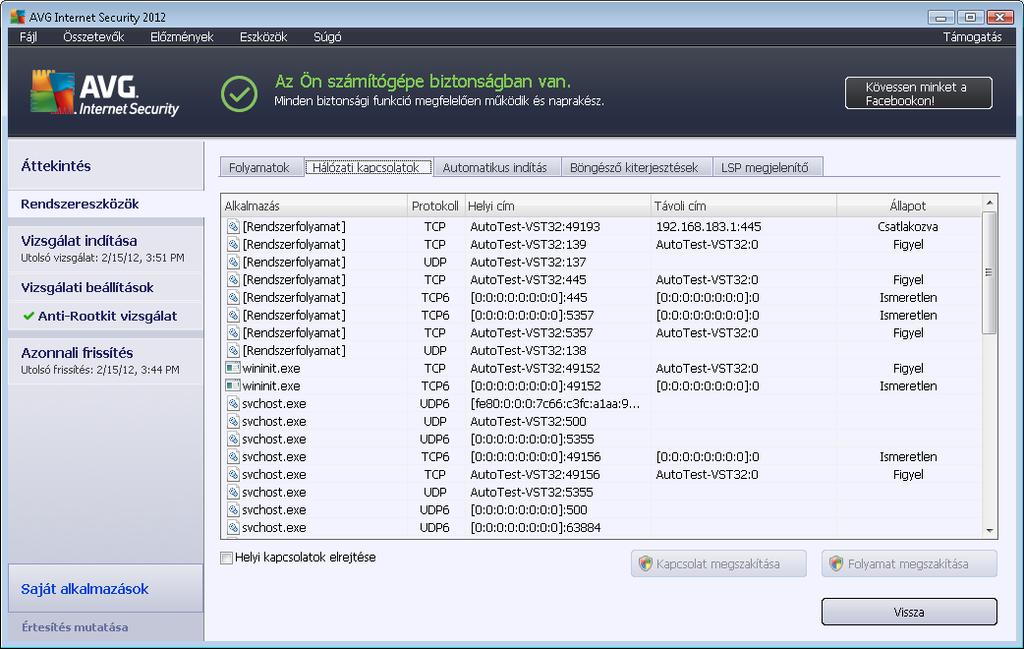Open the Összetevők menu
This screenshot has width=1024, height=649.
coord(93,37)
